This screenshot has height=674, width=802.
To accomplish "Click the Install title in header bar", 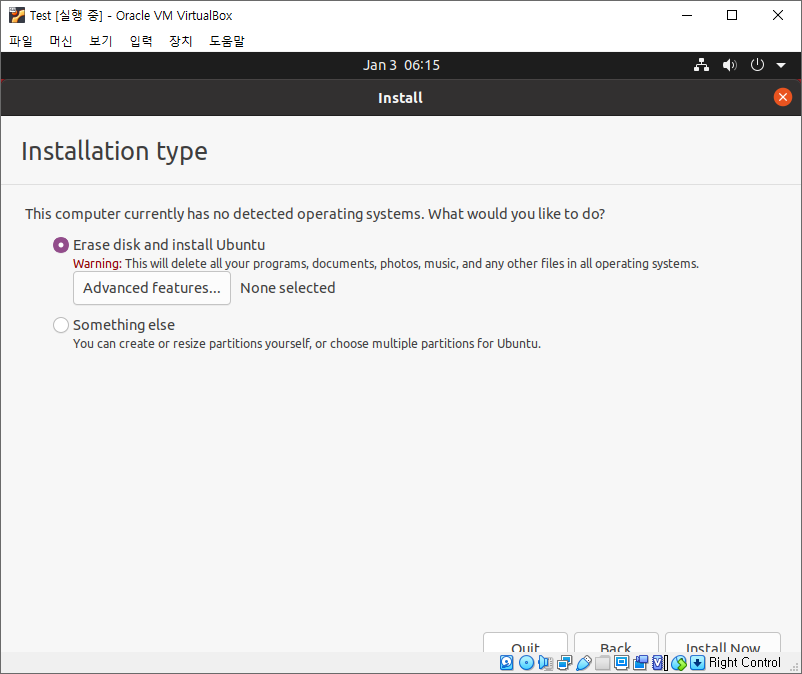I will pos(400,98).
